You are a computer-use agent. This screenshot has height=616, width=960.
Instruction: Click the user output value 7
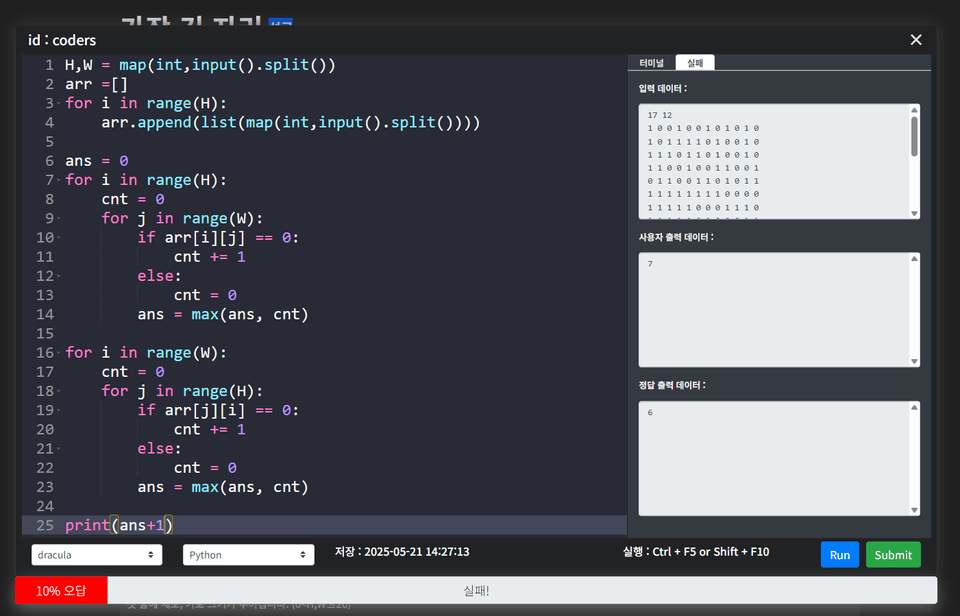pyautogui.click(x=650, y=264)
